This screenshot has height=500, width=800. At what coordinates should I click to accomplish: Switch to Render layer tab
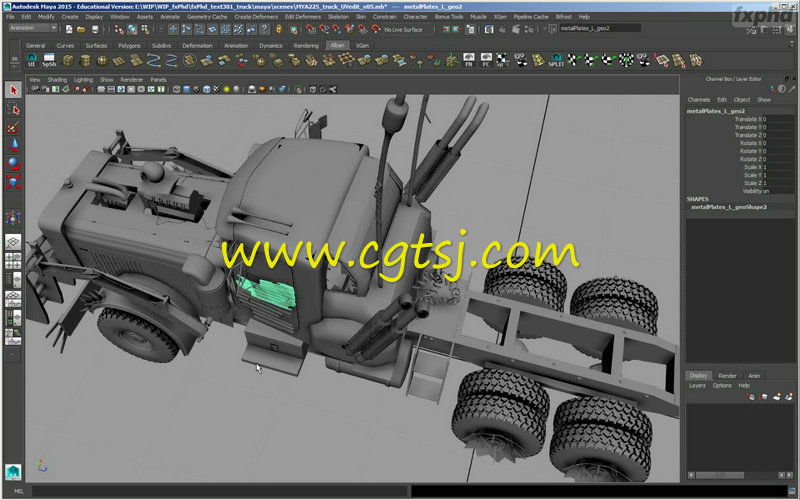727,376
